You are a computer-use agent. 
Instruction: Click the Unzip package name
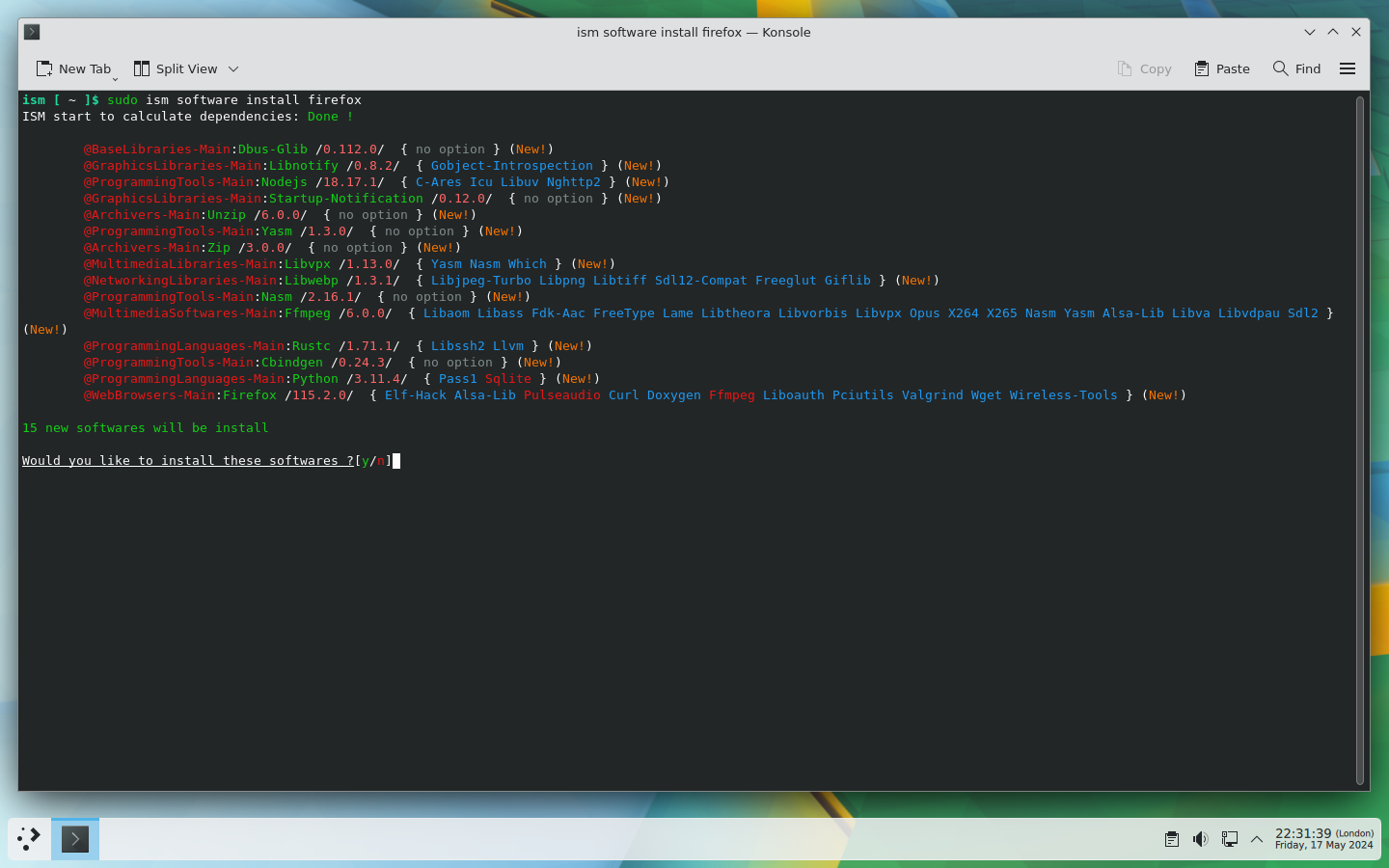pyautogui.click(x=227, y=215)
